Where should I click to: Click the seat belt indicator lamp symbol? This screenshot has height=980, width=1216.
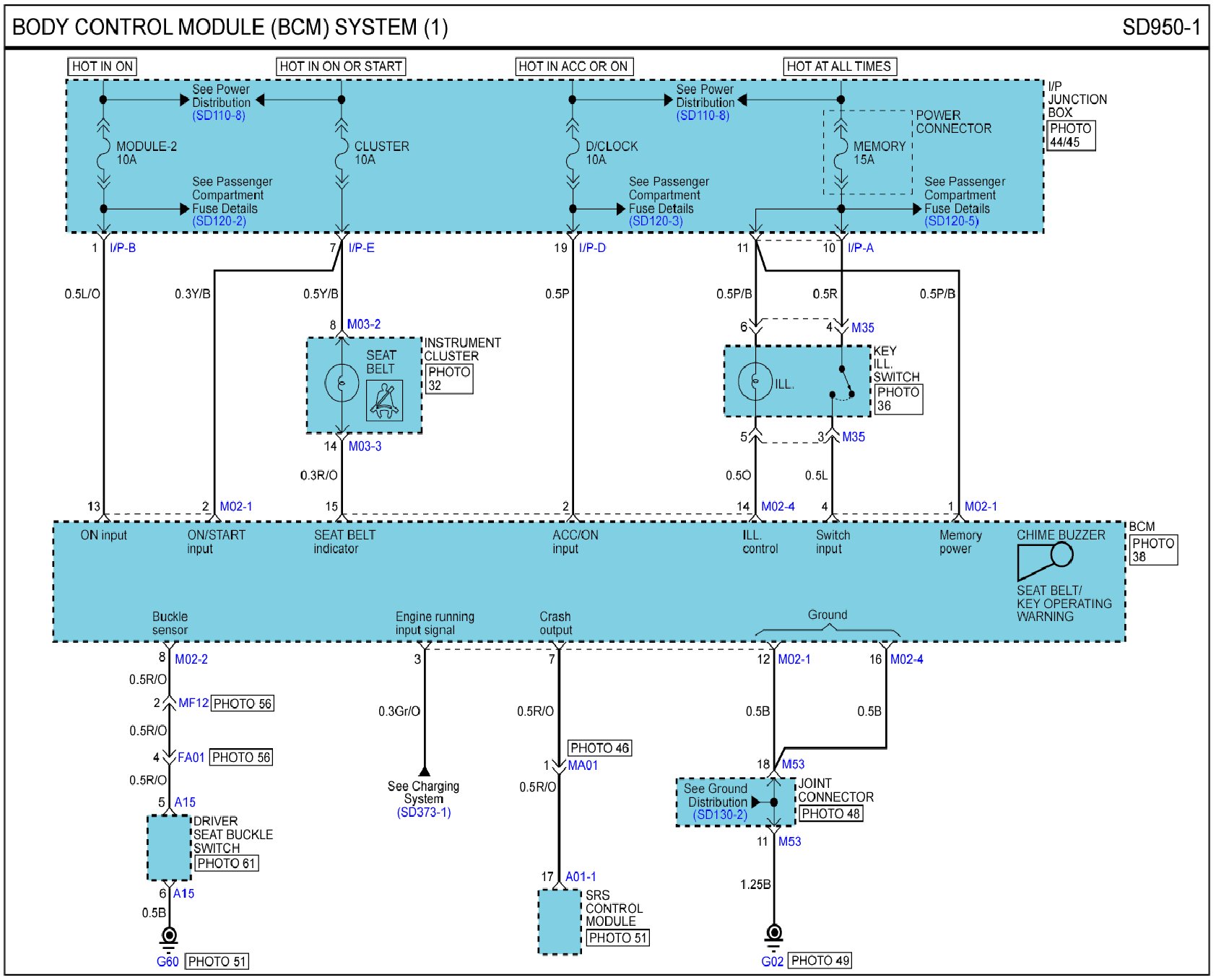[x=342, y=383]
